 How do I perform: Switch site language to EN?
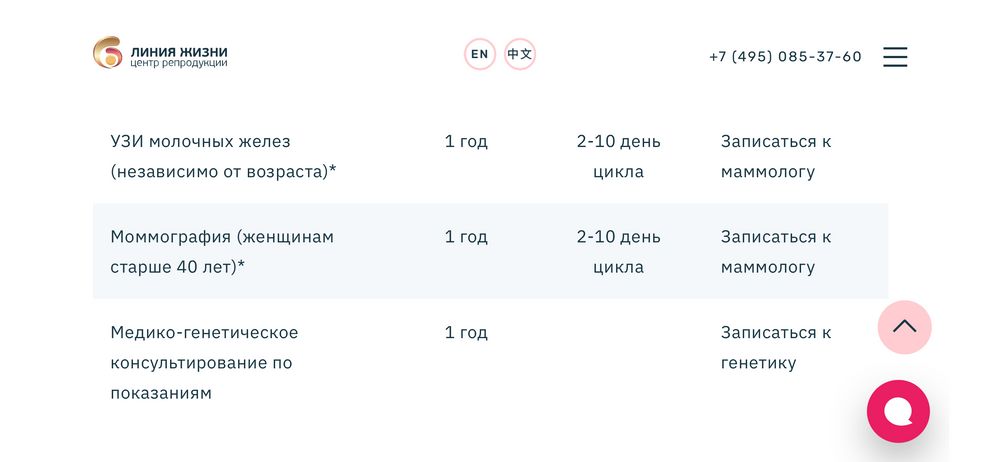[x=480, y=54]
